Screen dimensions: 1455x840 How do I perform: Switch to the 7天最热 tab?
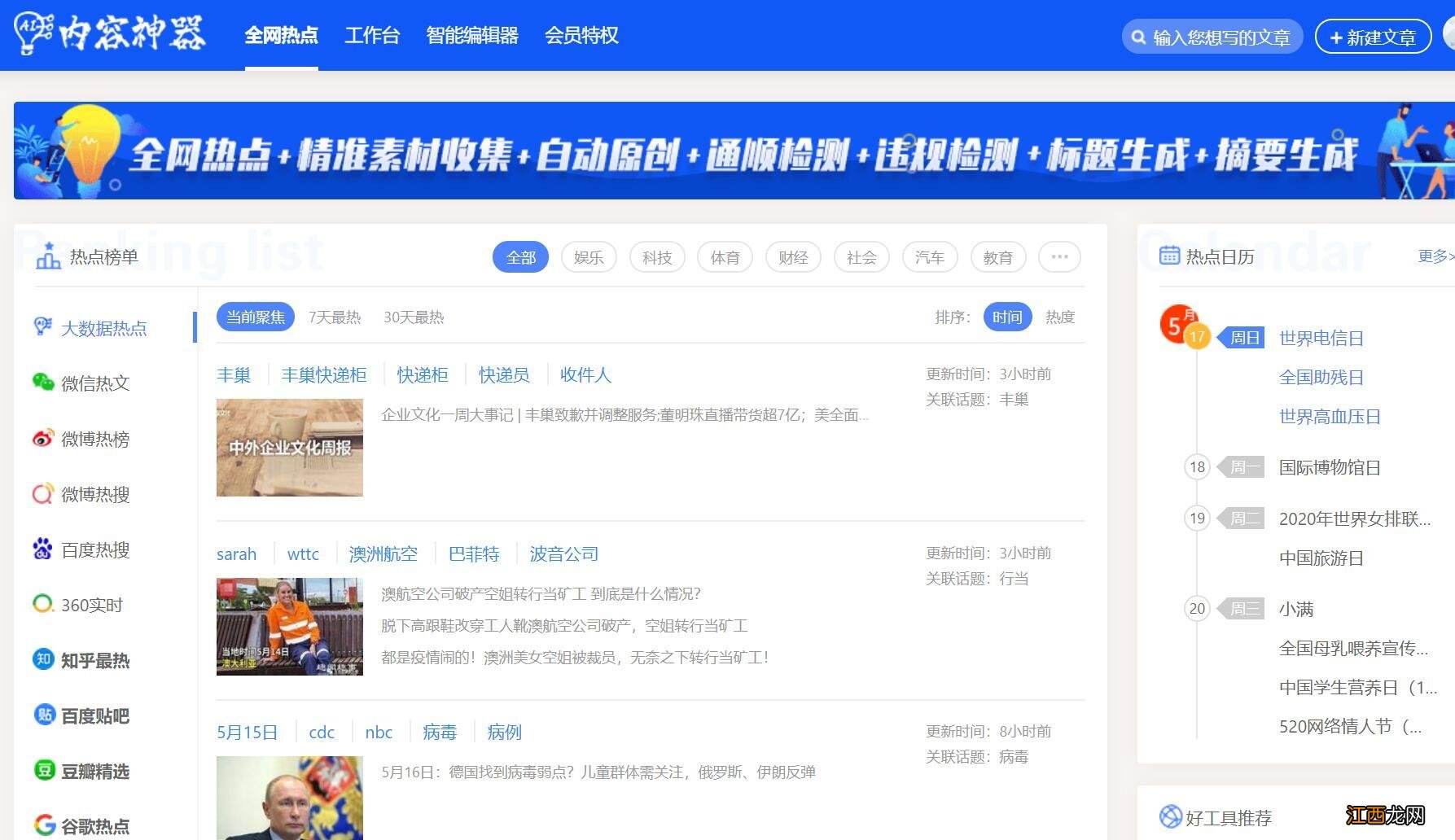[335, 317]
